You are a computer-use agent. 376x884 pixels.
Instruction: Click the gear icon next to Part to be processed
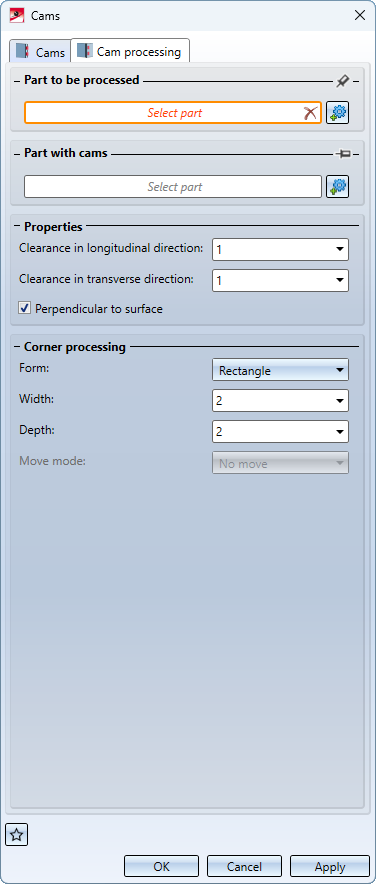(x=337, y=113)
